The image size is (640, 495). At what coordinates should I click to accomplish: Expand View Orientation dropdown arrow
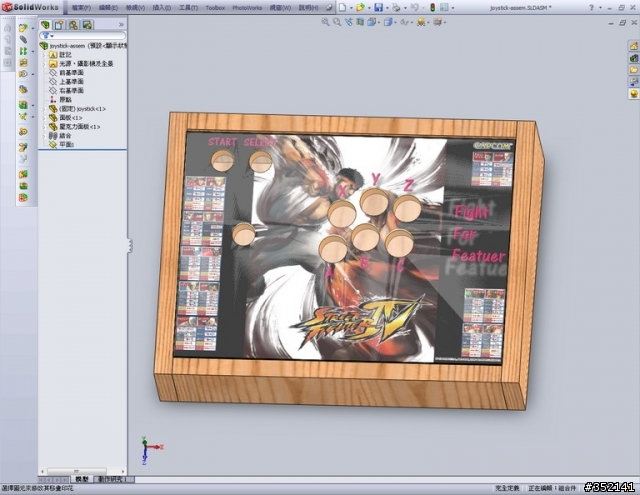point(378,22)
